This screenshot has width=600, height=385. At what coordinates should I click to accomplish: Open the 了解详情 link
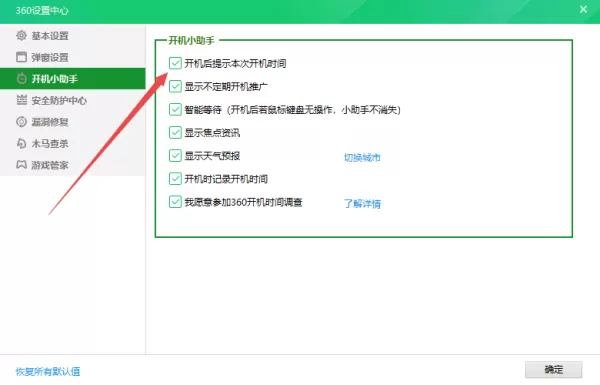click(x=362, y=204)
